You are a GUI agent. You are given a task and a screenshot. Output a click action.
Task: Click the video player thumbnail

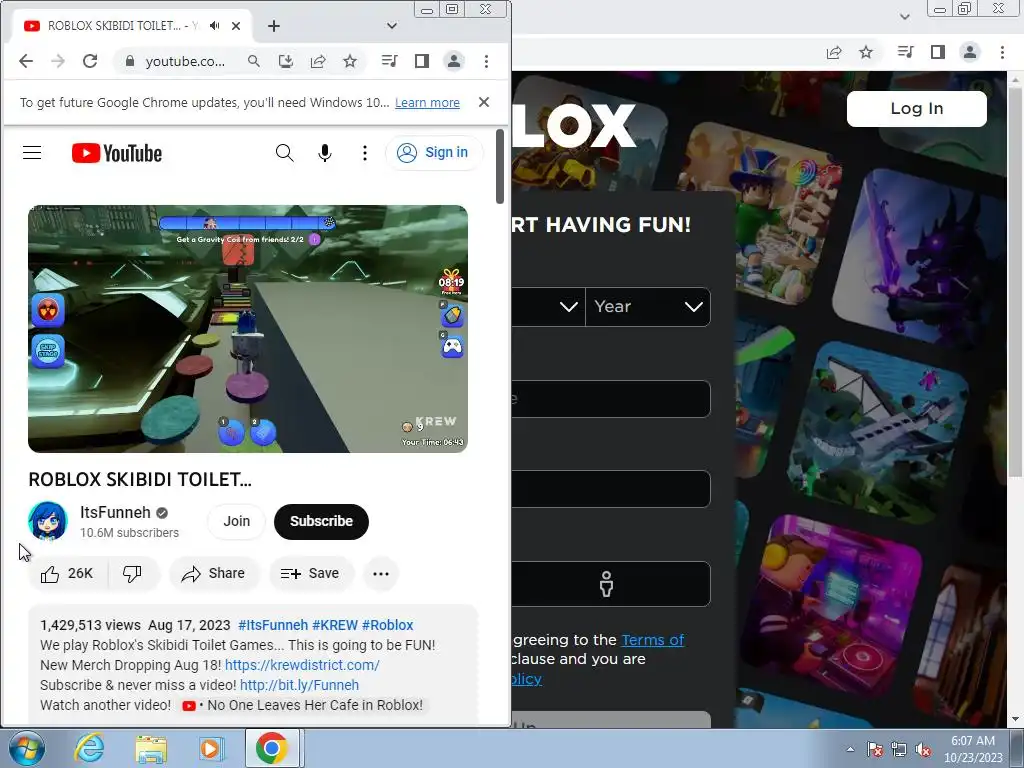(248, 328)
